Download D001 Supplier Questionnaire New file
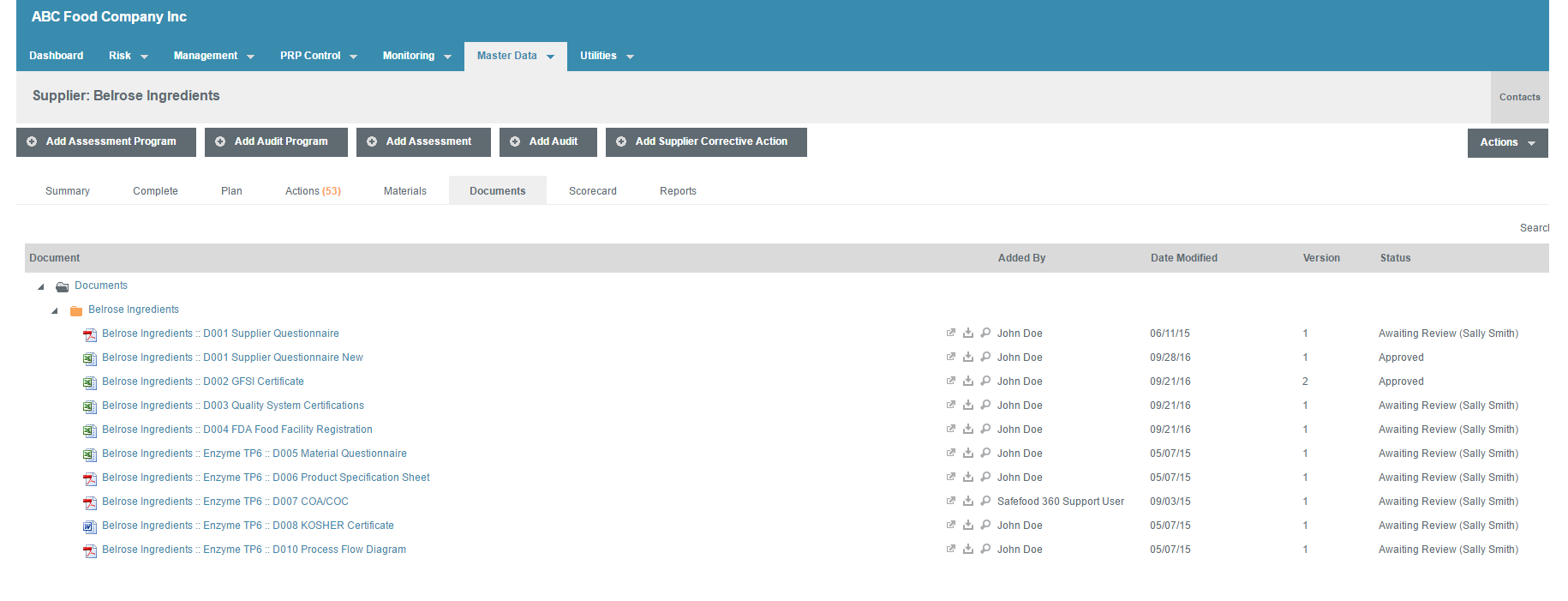 968,357
